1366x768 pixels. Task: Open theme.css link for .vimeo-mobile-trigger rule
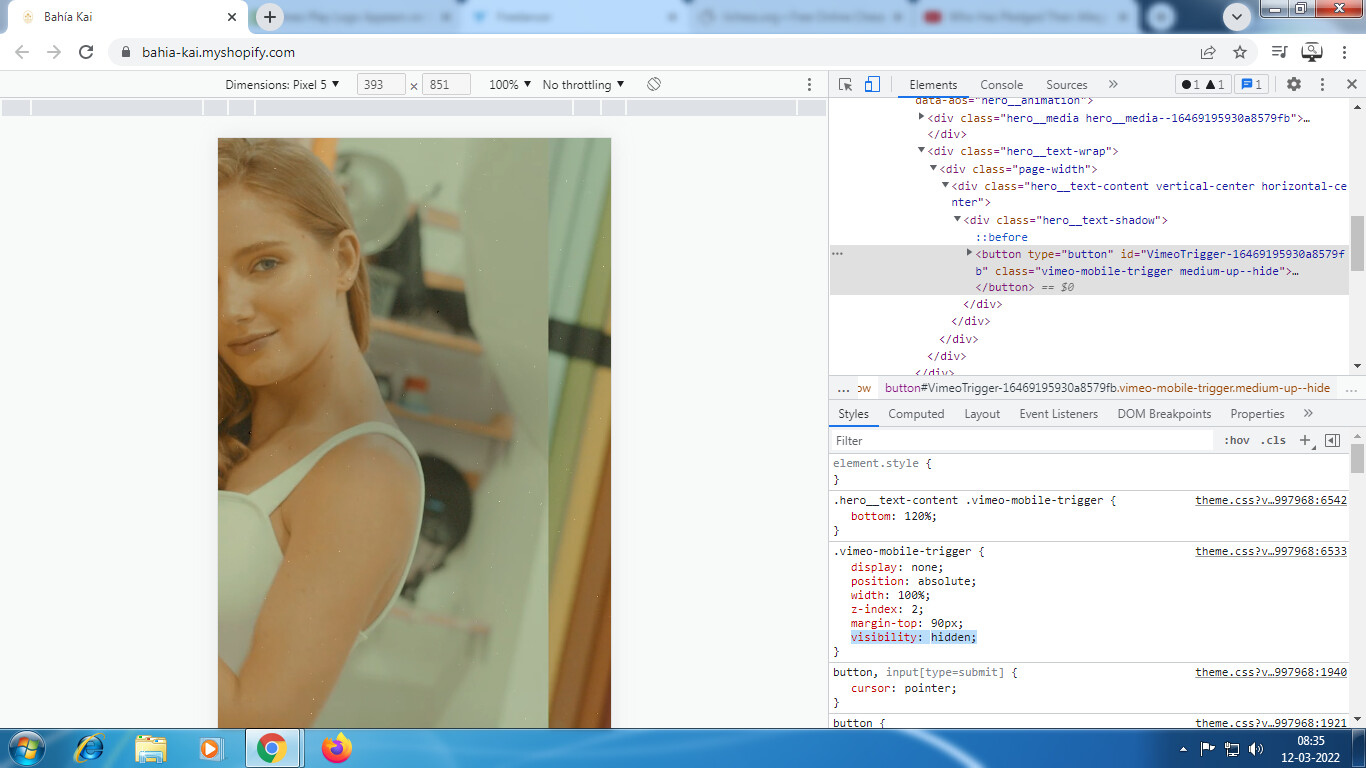[x=1270, y=551]
